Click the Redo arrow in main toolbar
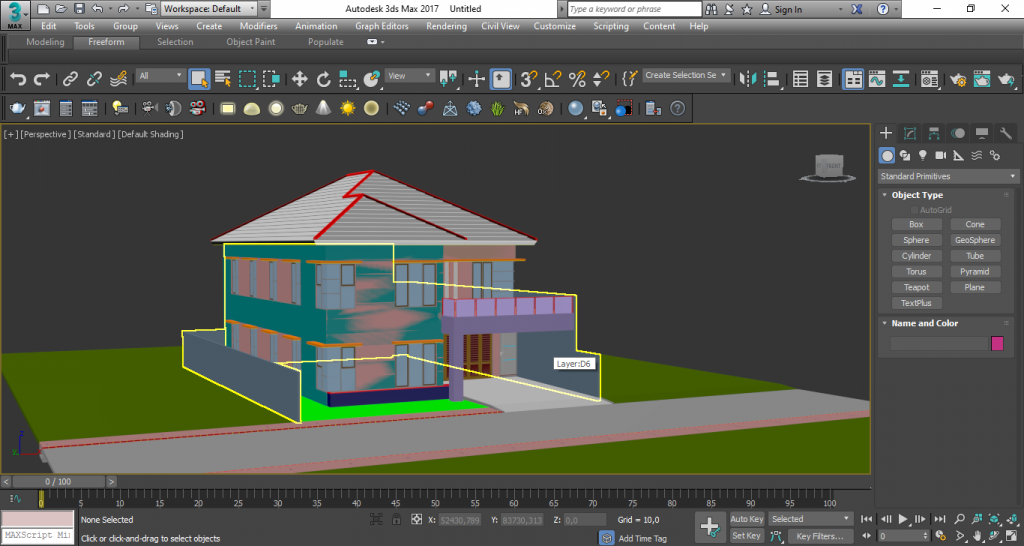Screen dimensions: 1024x546 (x=42, y=79)
